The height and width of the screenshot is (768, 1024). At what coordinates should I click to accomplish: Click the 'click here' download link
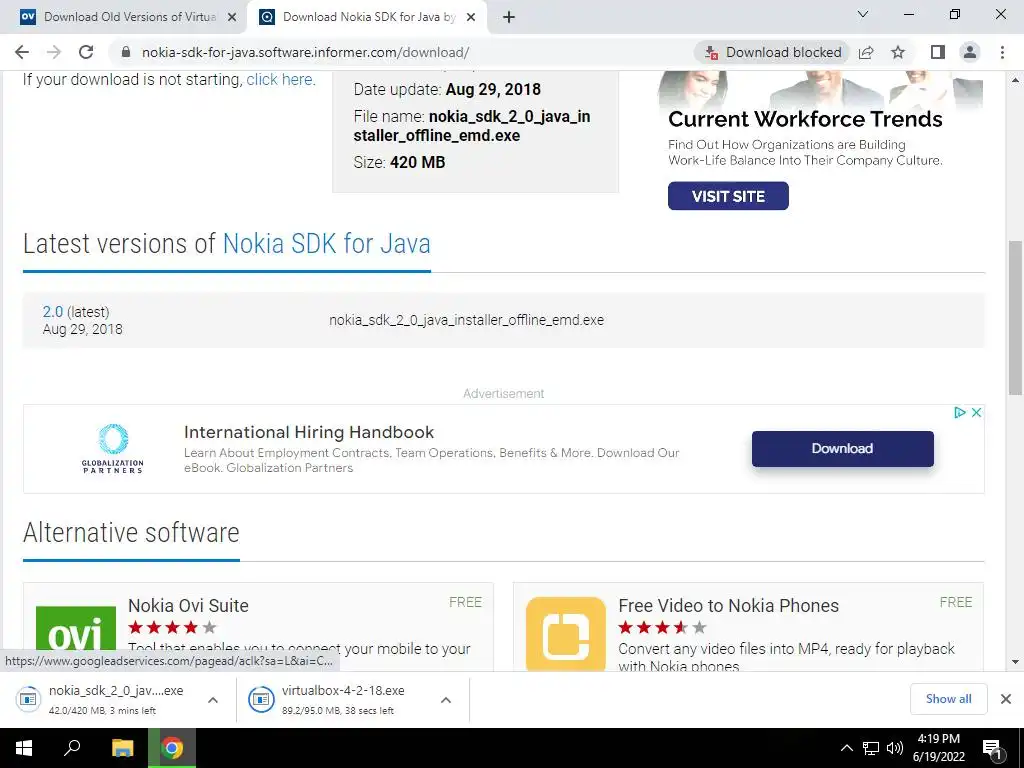pos(280,80)
